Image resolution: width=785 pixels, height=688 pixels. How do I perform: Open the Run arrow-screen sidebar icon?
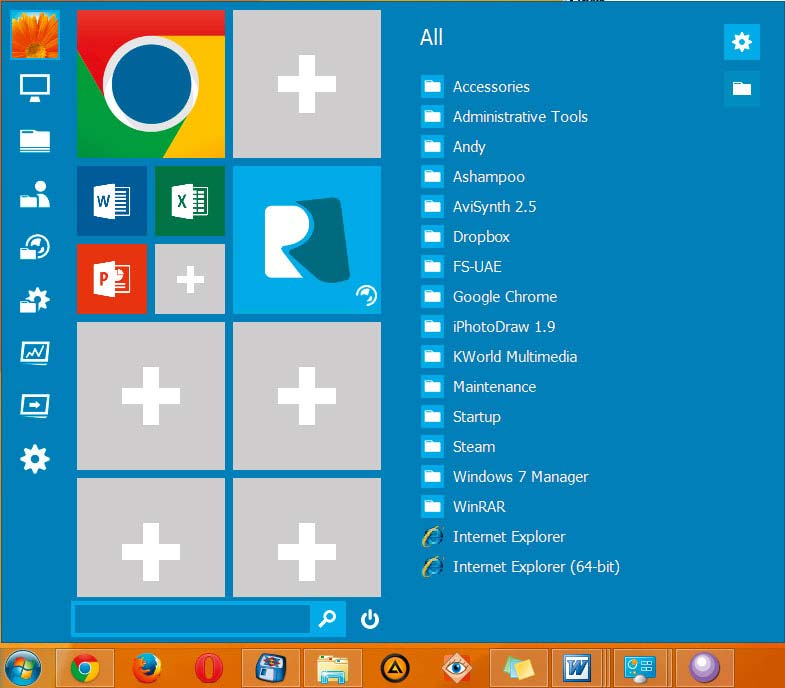[35, 406]
